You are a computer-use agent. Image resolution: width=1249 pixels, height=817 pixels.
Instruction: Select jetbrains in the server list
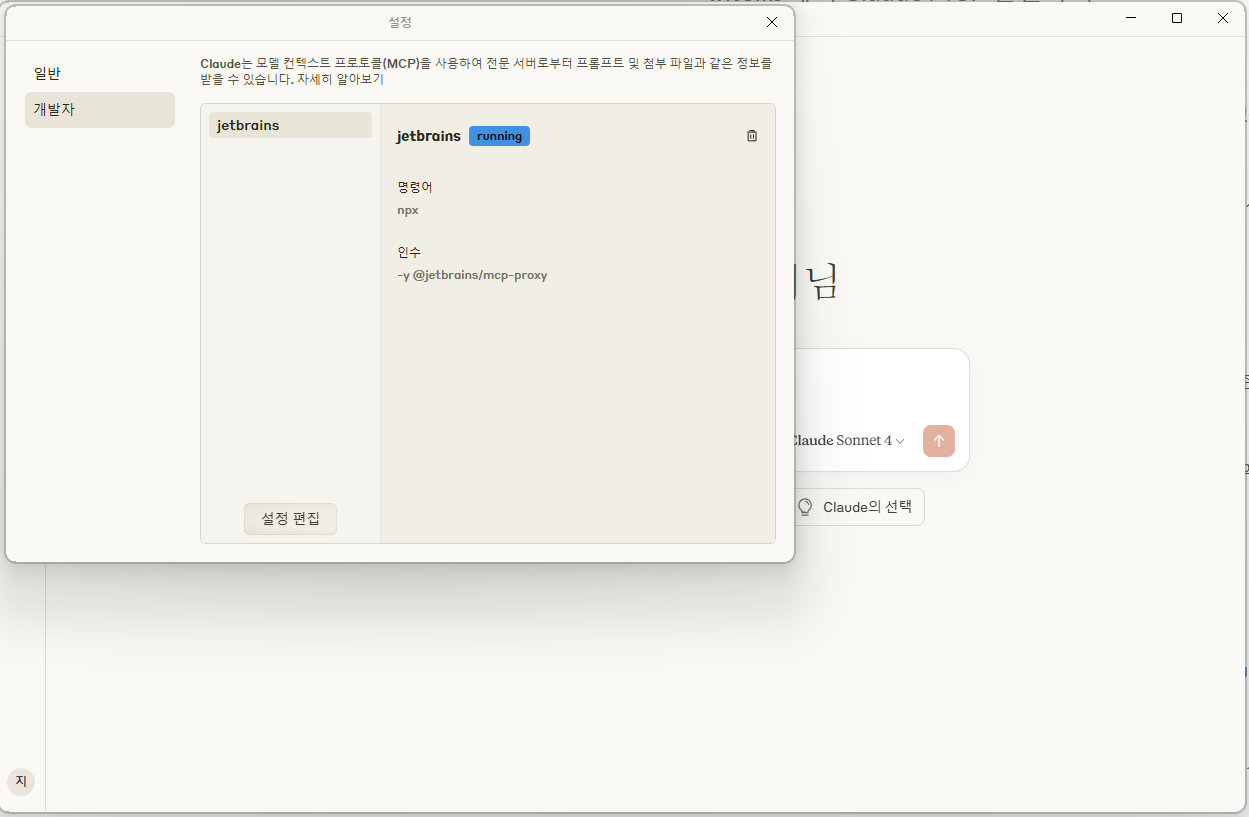[x=290, y=125]
